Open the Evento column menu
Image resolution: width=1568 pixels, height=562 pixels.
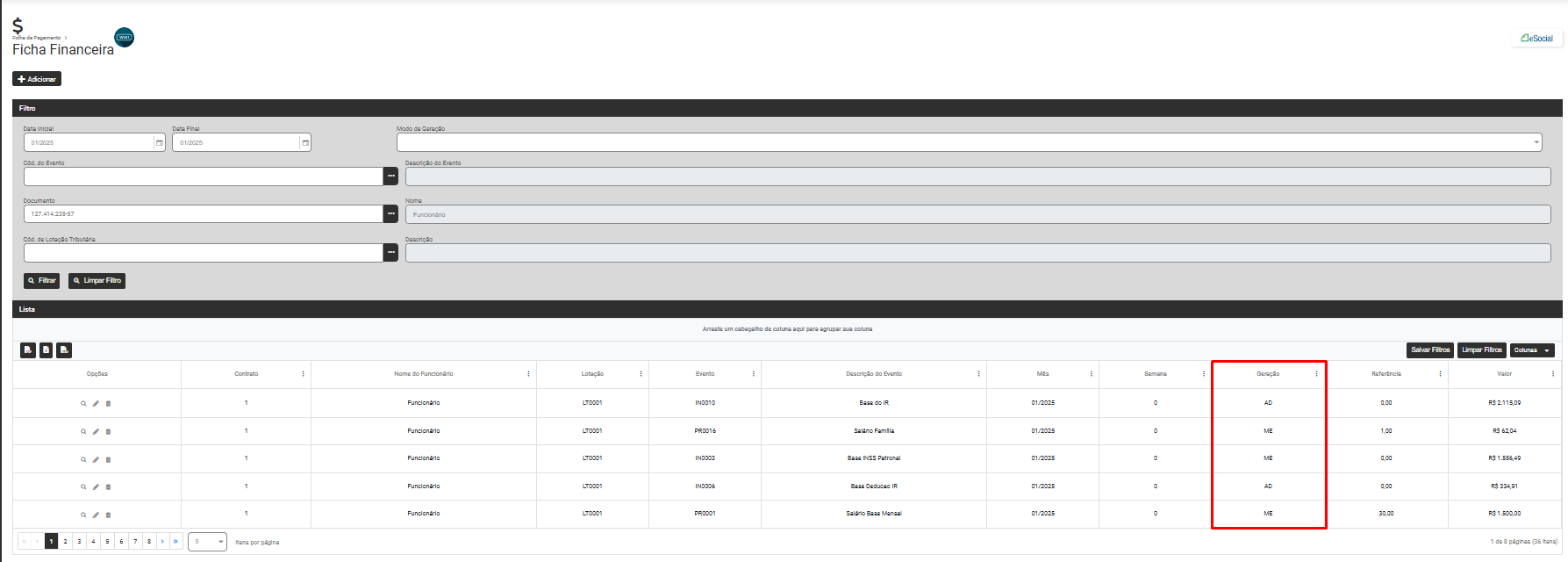tap(753, 374)
